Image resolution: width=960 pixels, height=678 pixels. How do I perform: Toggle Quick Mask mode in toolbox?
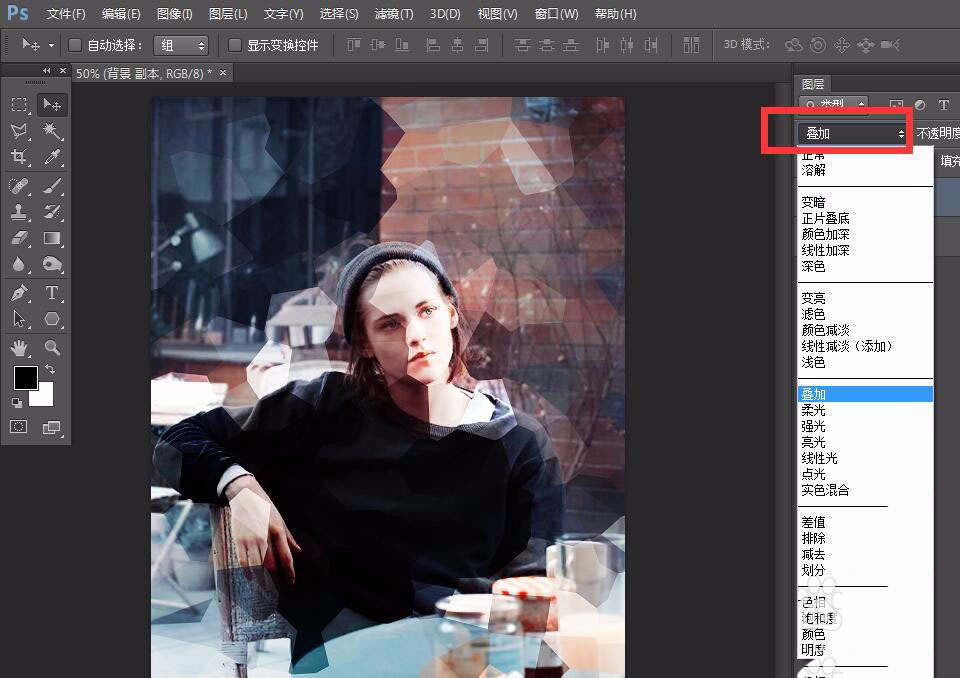(19, 427)
